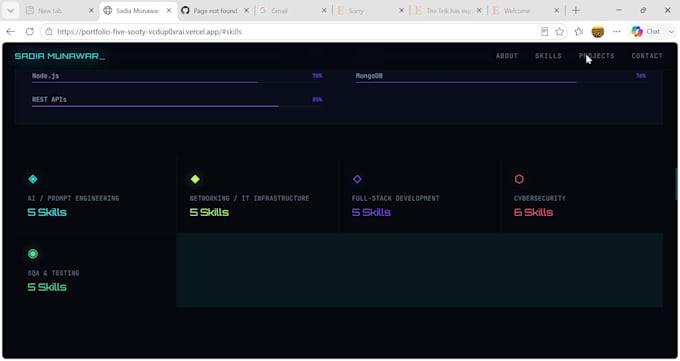Click the MongoDB skill progress bar

pos(500,82)
